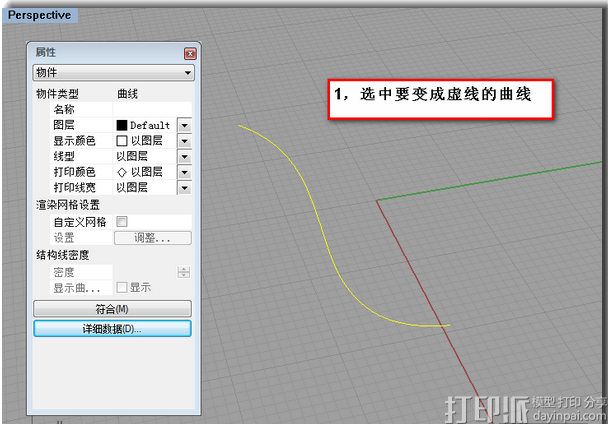Close the 属性 properties panel
The height and width of the screenshot is (424, 608).
point(190,54)
